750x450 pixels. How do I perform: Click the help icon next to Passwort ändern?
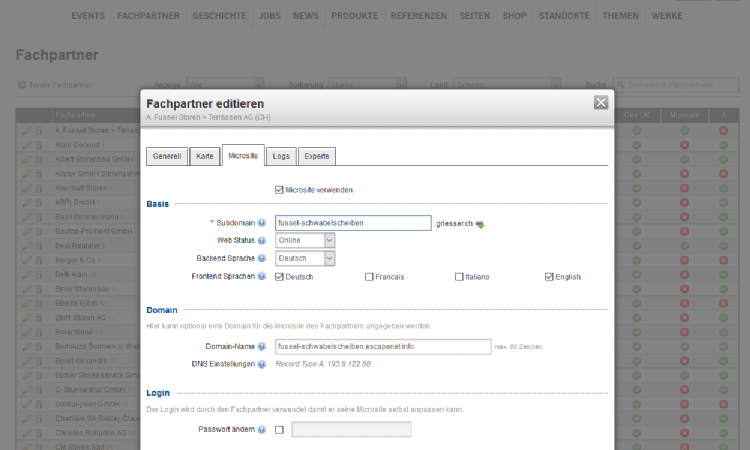pos(261,430)
